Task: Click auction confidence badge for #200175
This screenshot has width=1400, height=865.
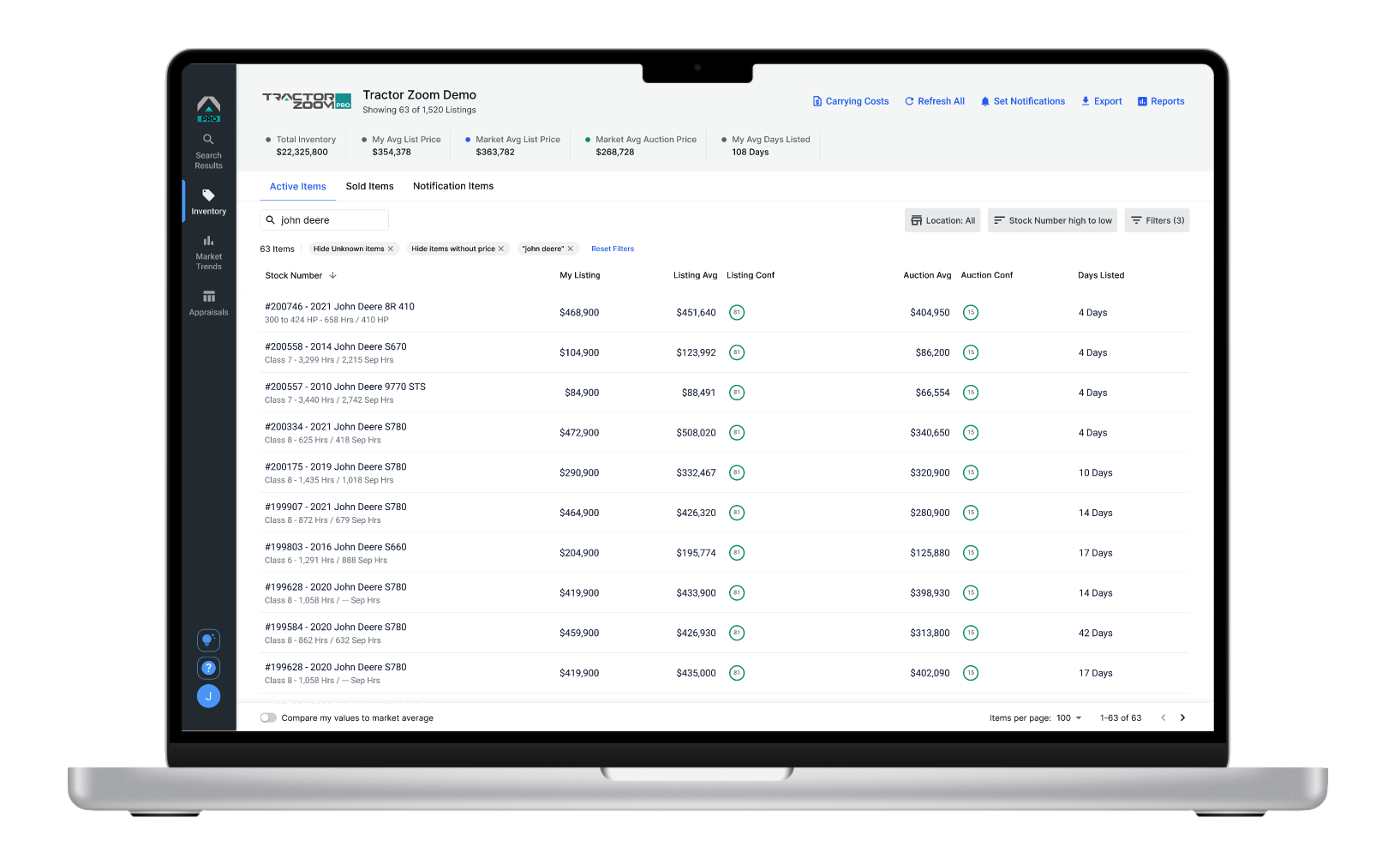Action: (x=971, y=472)
